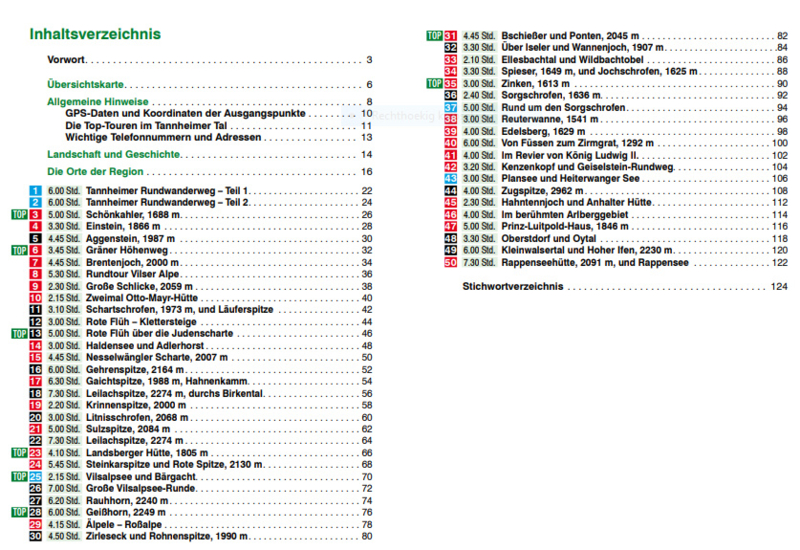800x550 pixels.
Task: Select 'Aggenstein, 1987 m' entry
Action: tap(130, 238)
